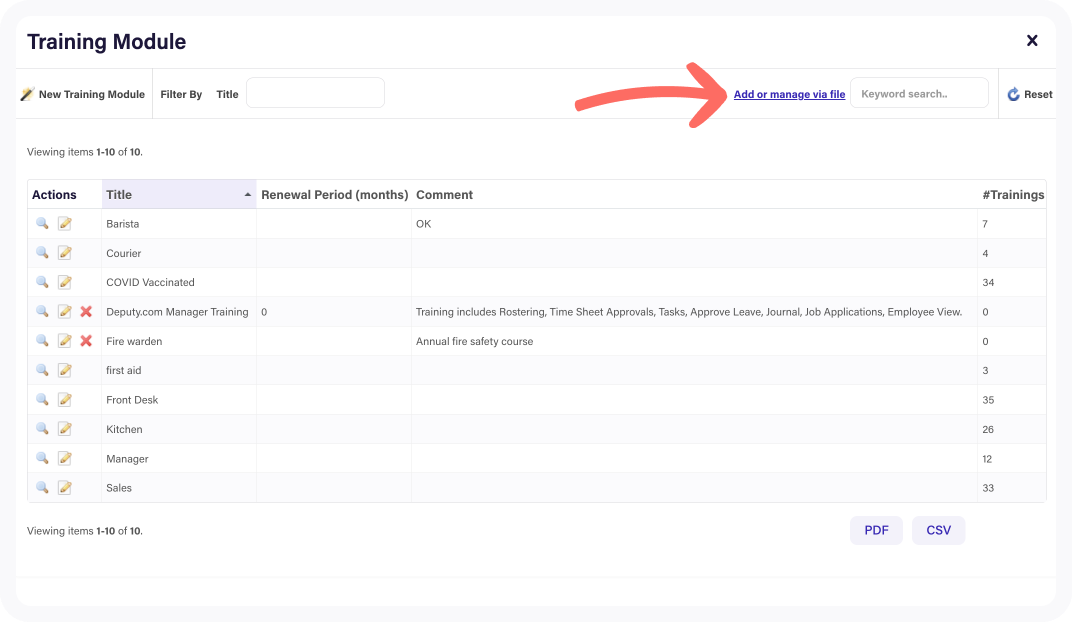Sort by #Trainings column header
This screenshot has height=622, width=1072.
click(x=1013, y=195)
